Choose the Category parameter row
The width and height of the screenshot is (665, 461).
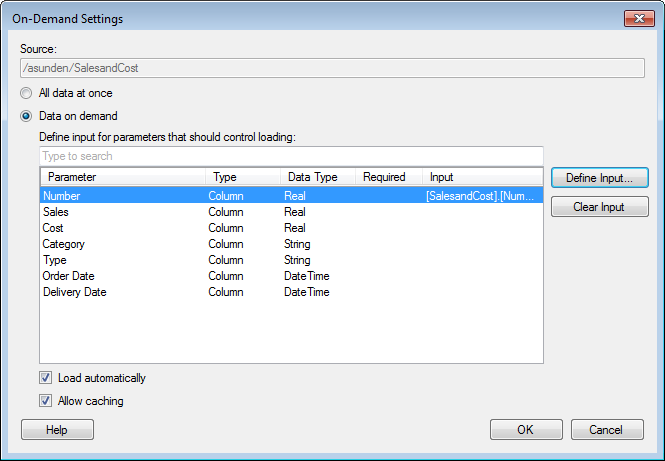coord(63,244)
